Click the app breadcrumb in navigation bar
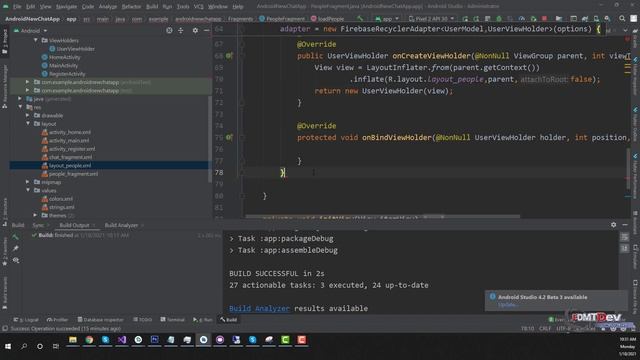This screenshot has width=640, height=360. click(71, 19)
